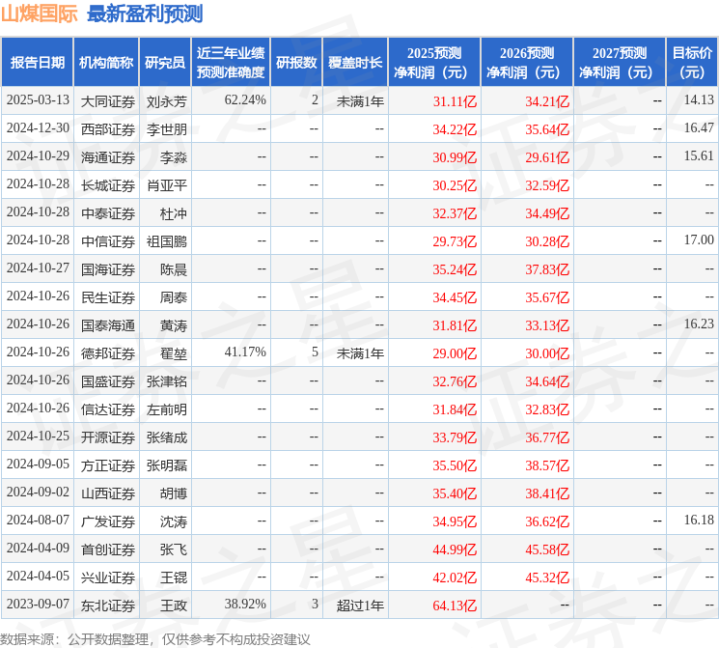Click 中信证券 target price 17.00
Viewport: 719px width, 648px height.
click(699, 240)
